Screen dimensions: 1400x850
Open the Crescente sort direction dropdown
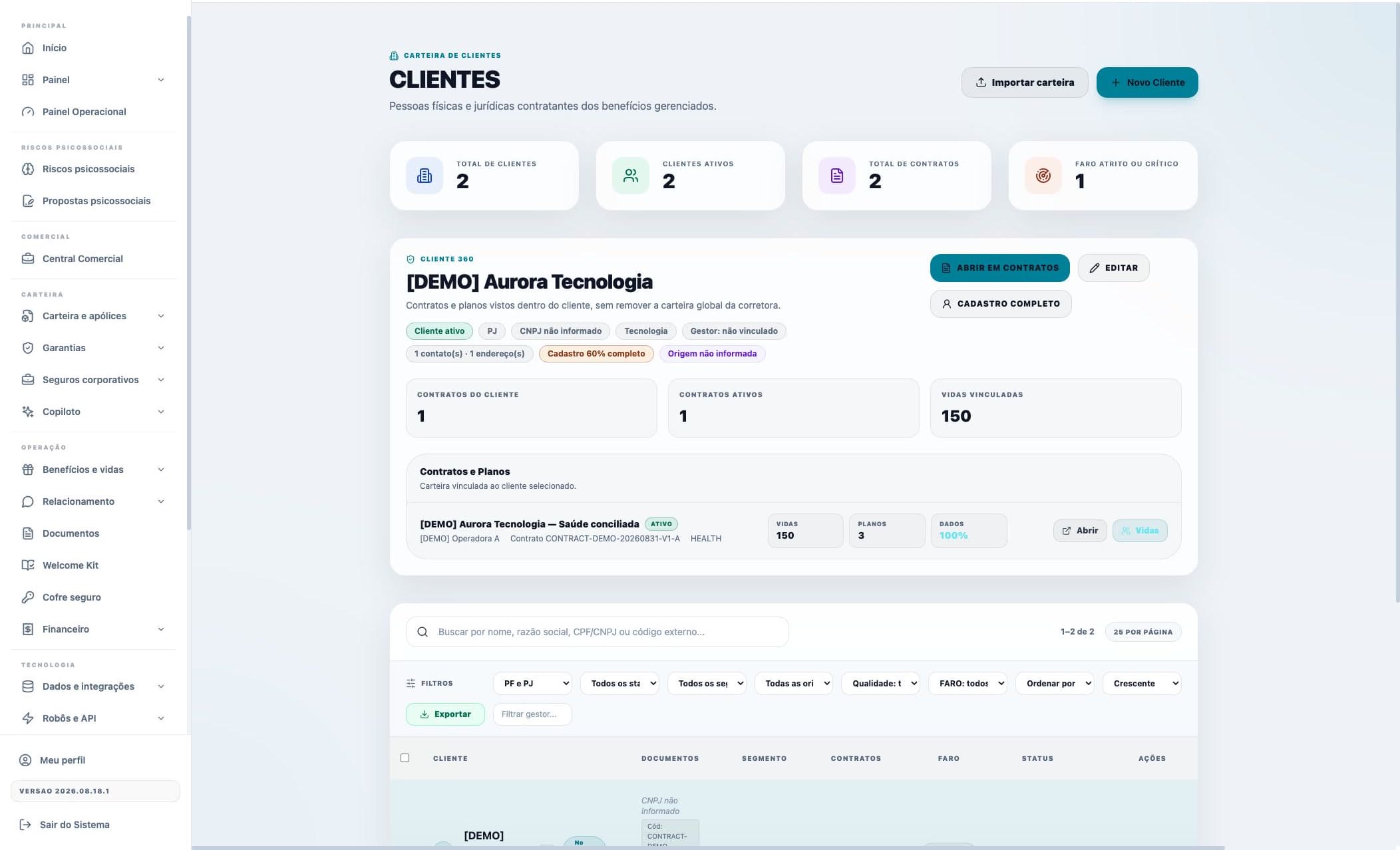[x=1142, y=683]
